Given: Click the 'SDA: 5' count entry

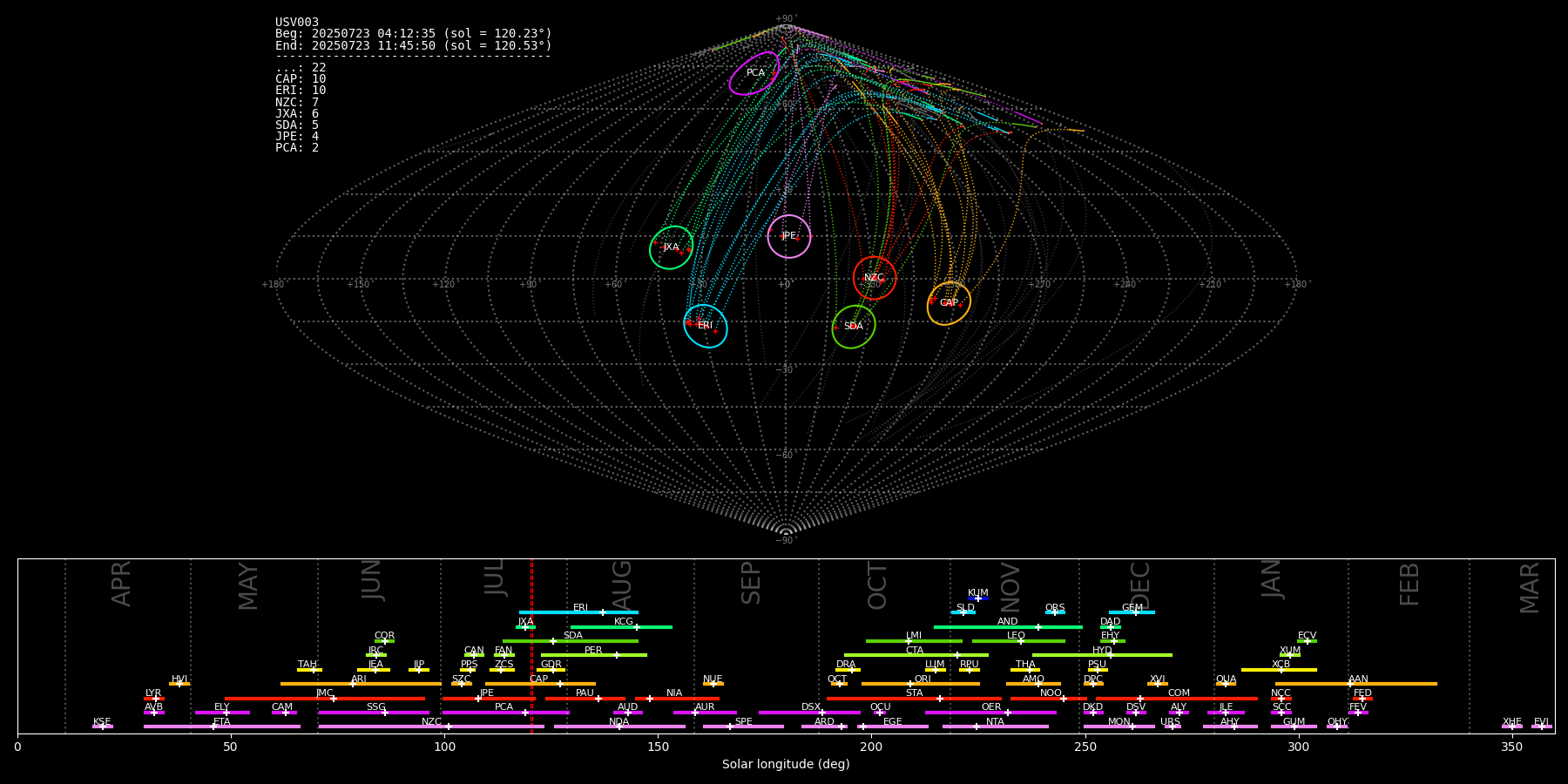Looking at the screenshot, I should click(x=297, y=125).
